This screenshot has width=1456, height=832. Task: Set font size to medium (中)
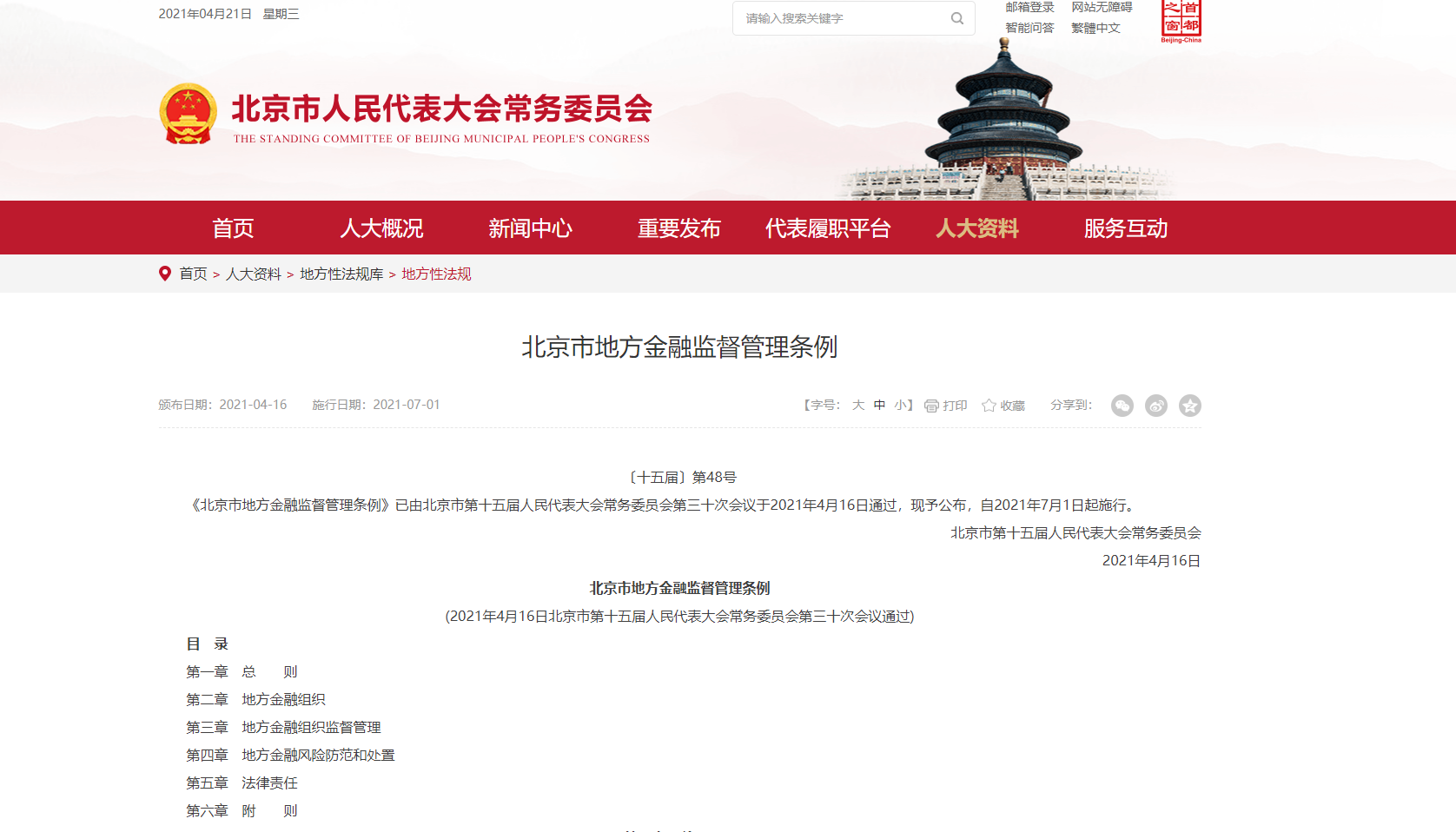point(879,406)
